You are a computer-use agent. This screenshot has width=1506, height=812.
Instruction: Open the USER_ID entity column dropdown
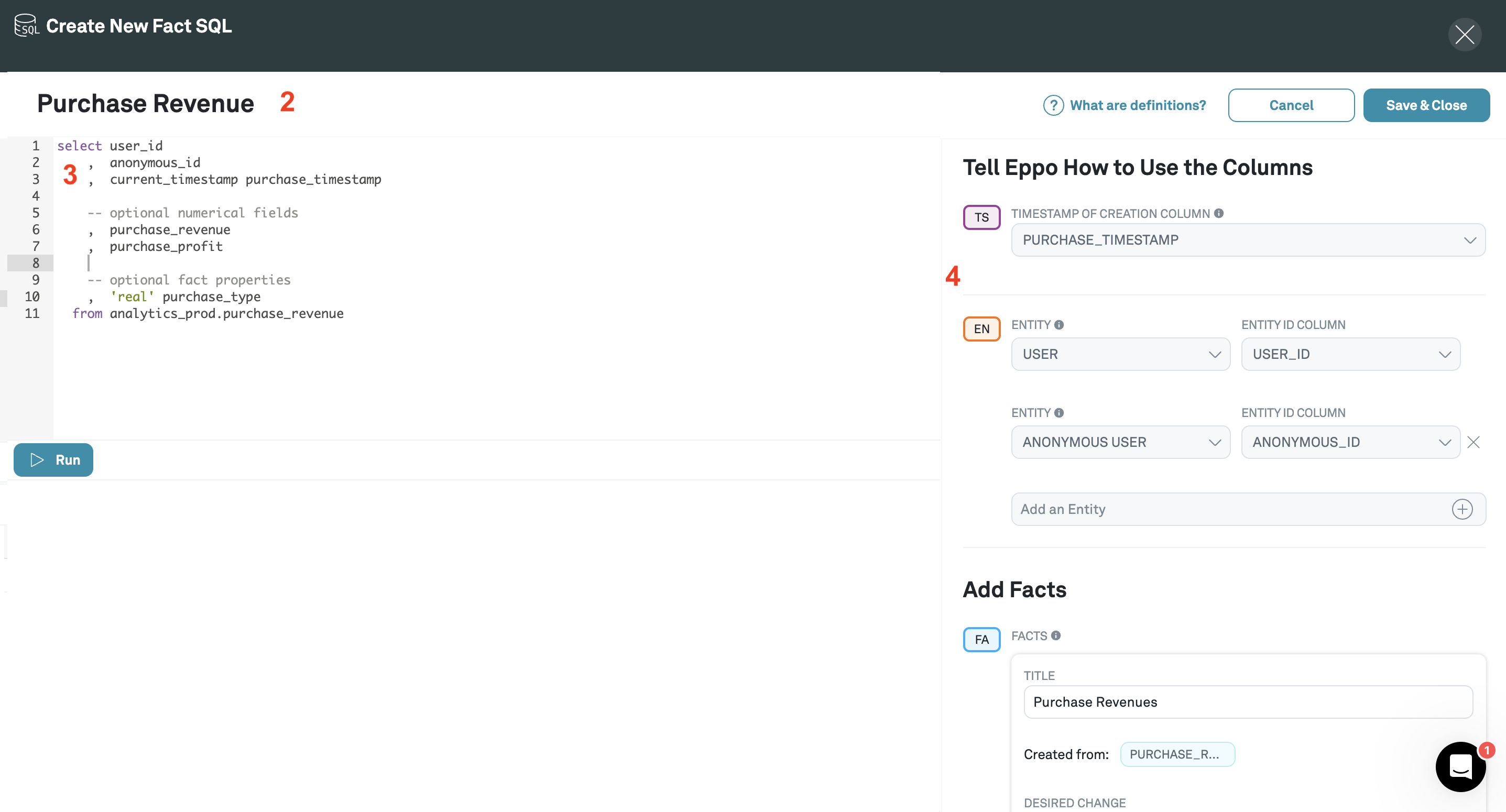[1350, 354]
